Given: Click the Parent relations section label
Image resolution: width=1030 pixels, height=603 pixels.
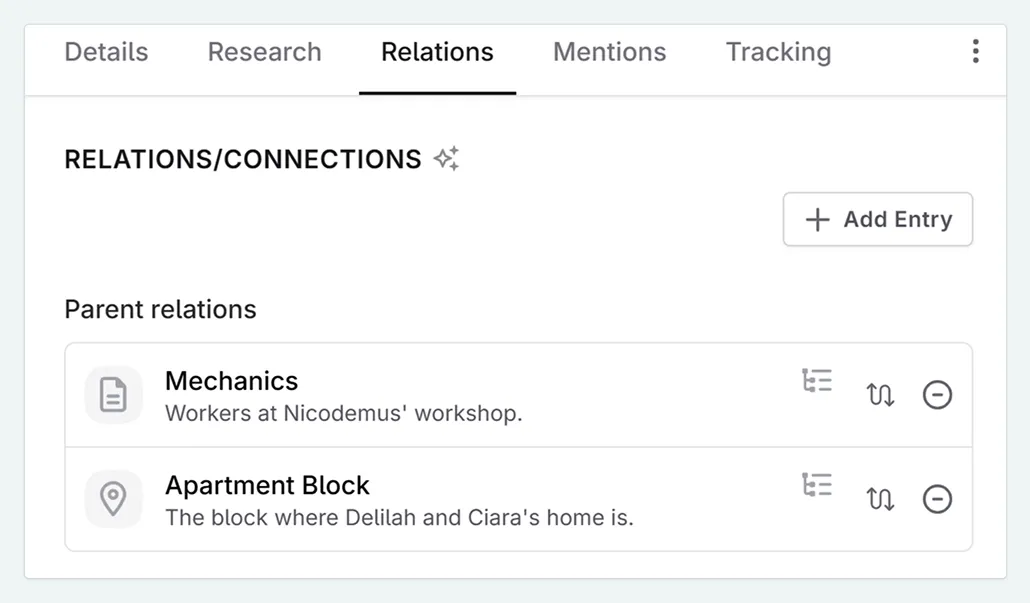Looking at the screenshot, I should [160, 310].
